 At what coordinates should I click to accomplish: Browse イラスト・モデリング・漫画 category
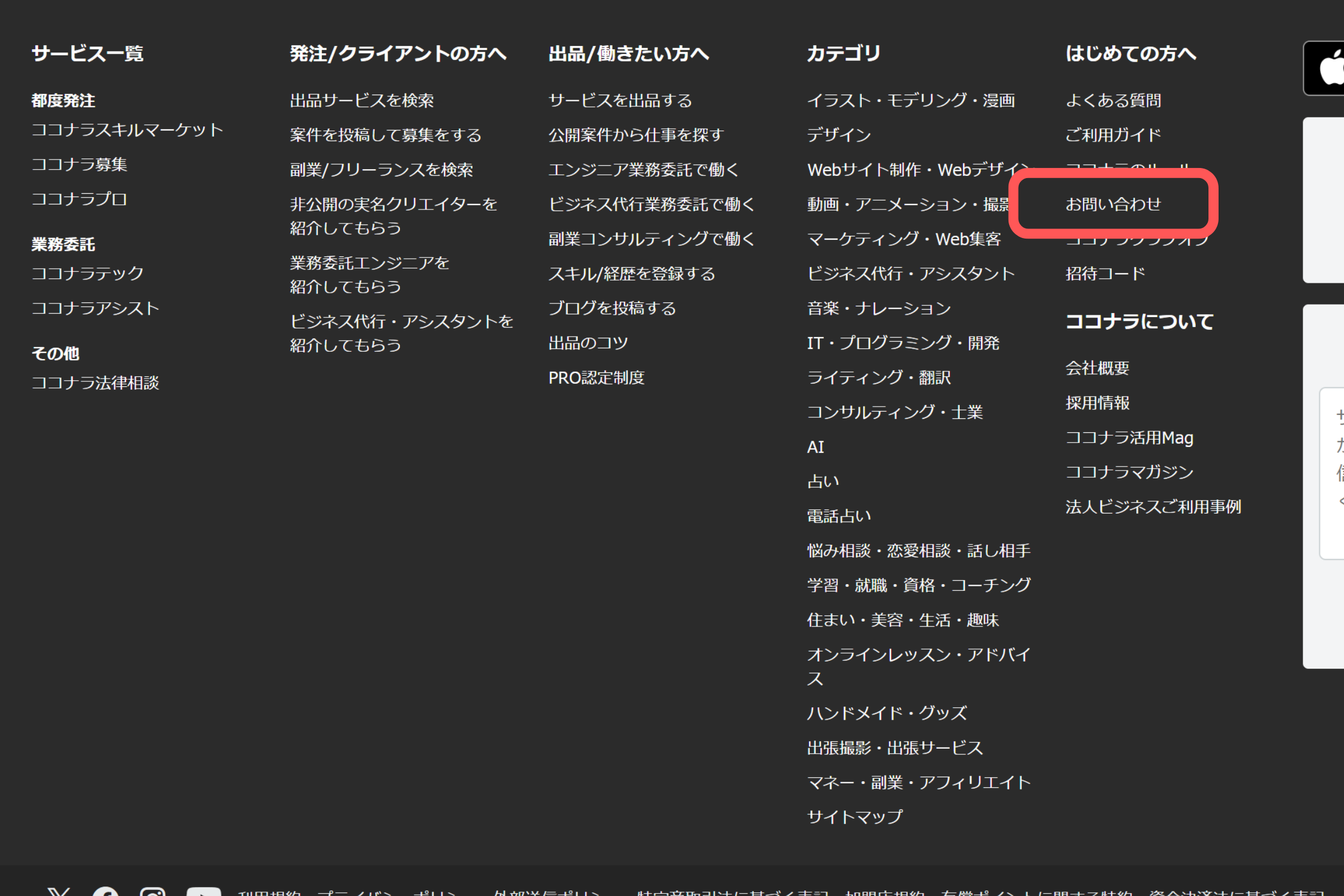[911, 101]
